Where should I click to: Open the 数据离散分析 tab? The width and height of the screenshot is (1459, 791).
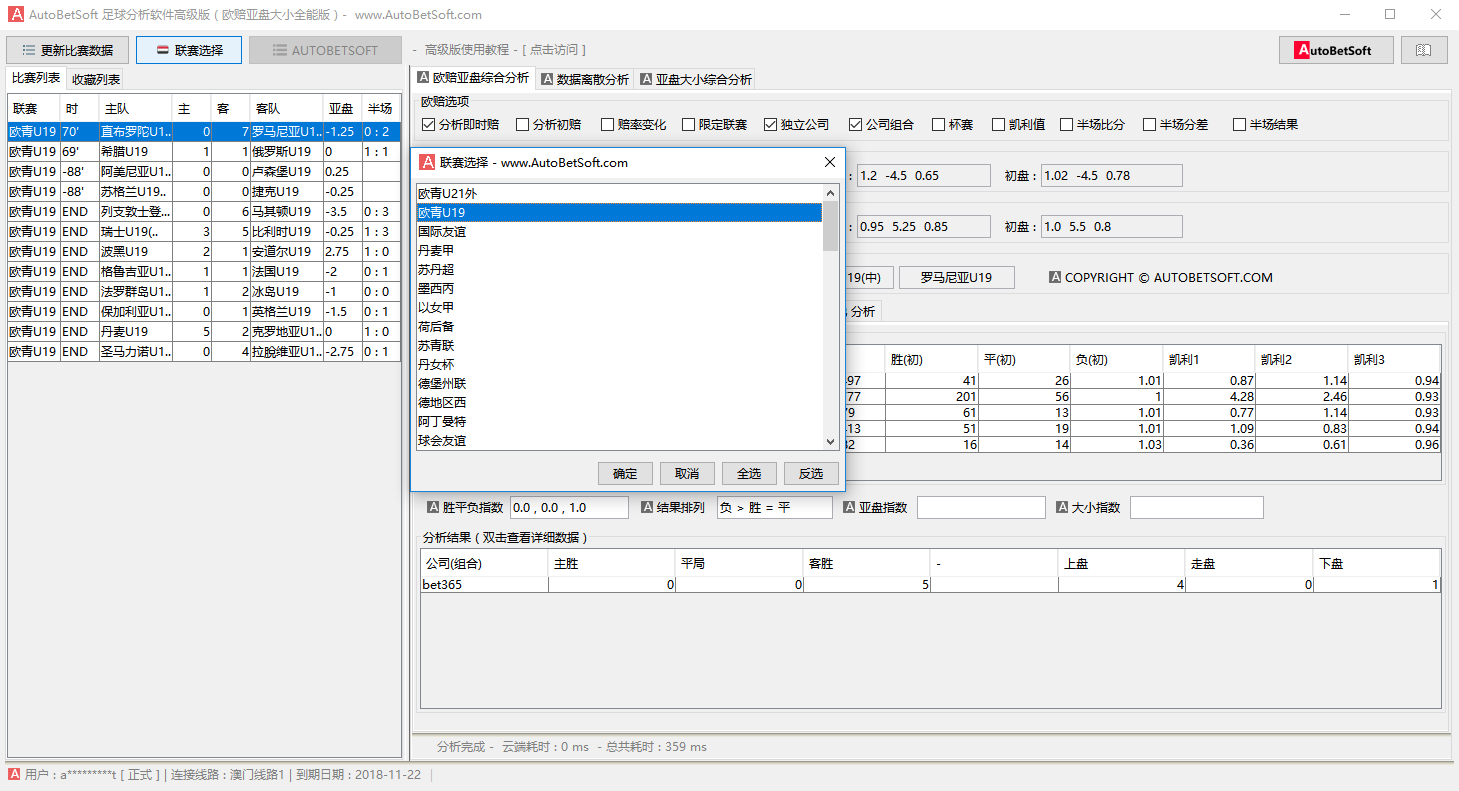(586, 79)
